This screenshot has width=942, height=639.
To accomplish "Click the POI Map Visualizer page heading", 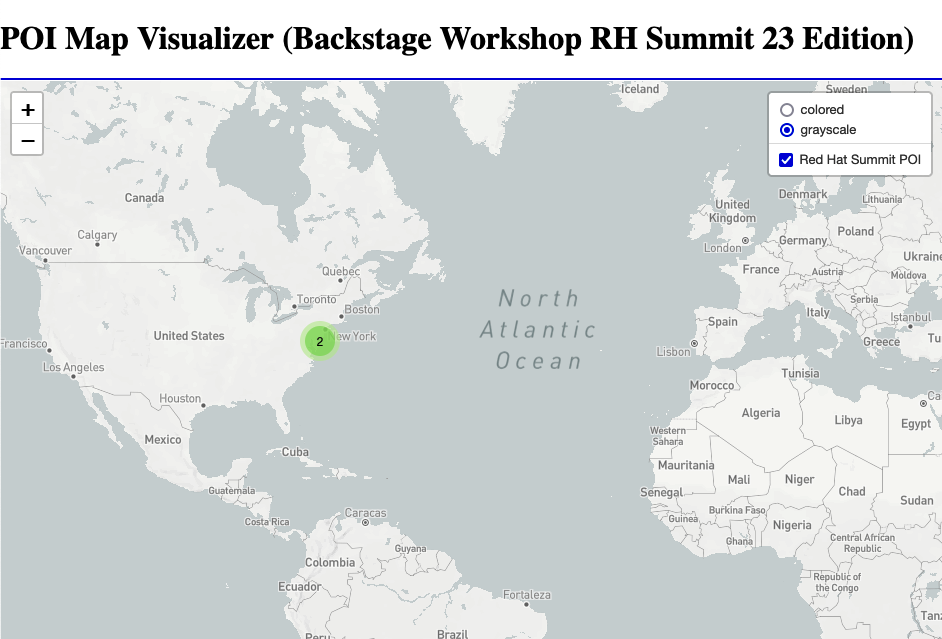I will coord(457,39).
